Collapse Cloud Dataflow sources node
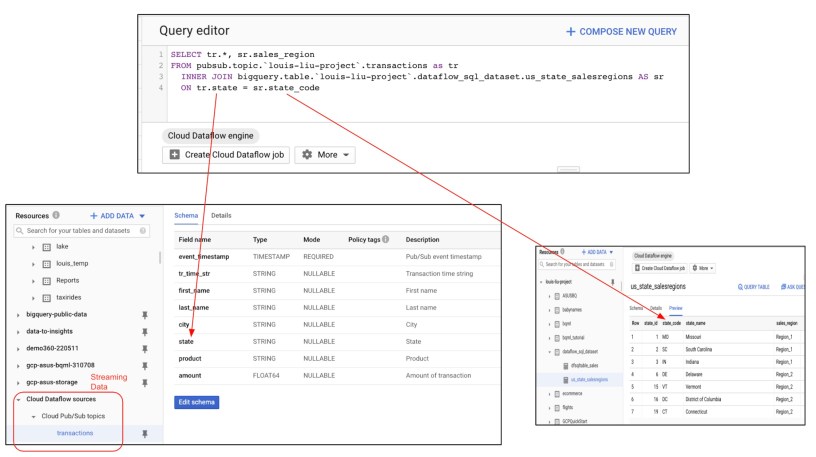Viewport: 816px width, 457px height. pyautogui.click(x=18, y=399)
